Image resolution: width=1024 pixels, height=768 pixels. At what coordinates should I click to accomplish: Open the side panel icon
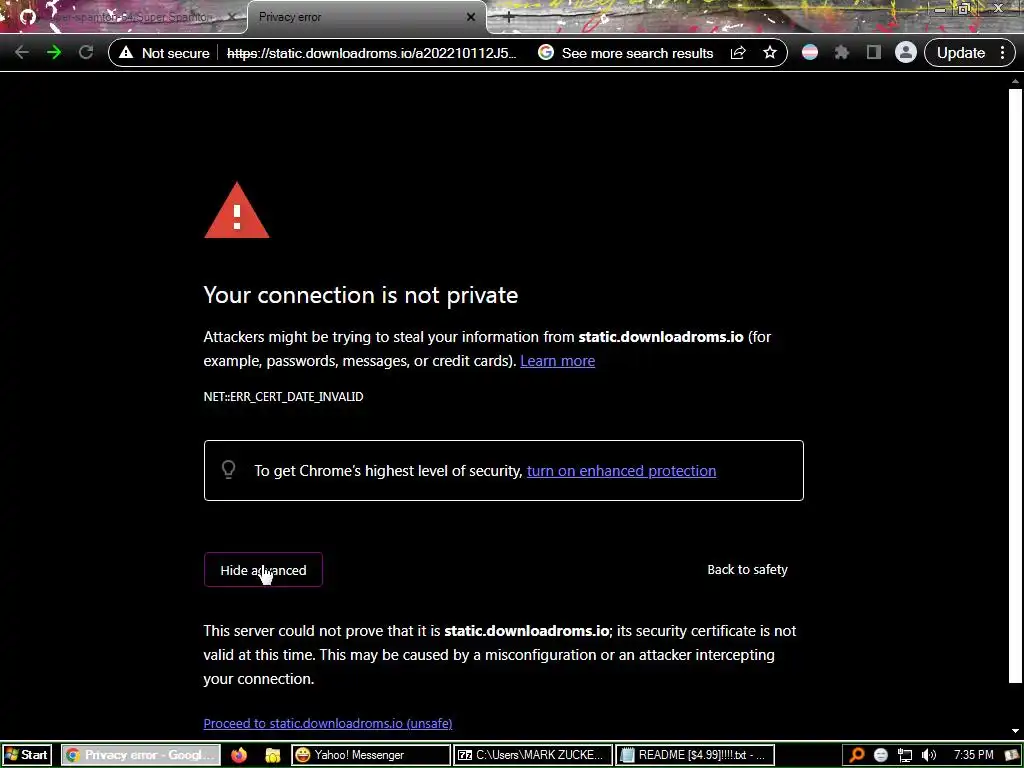(x=874, y=53)
